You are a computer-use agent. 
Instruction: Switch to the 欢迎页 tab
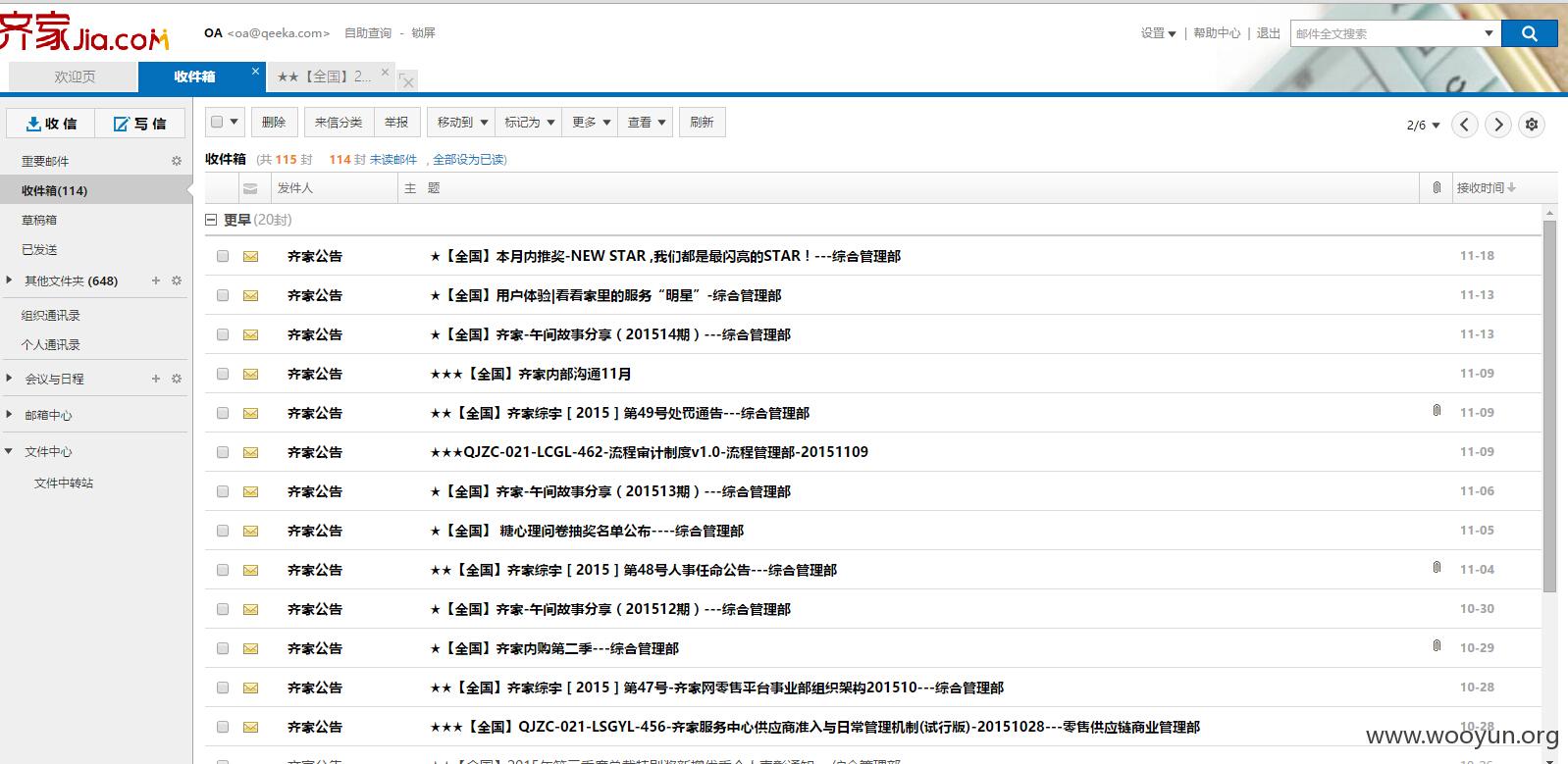tap(74, 76)
